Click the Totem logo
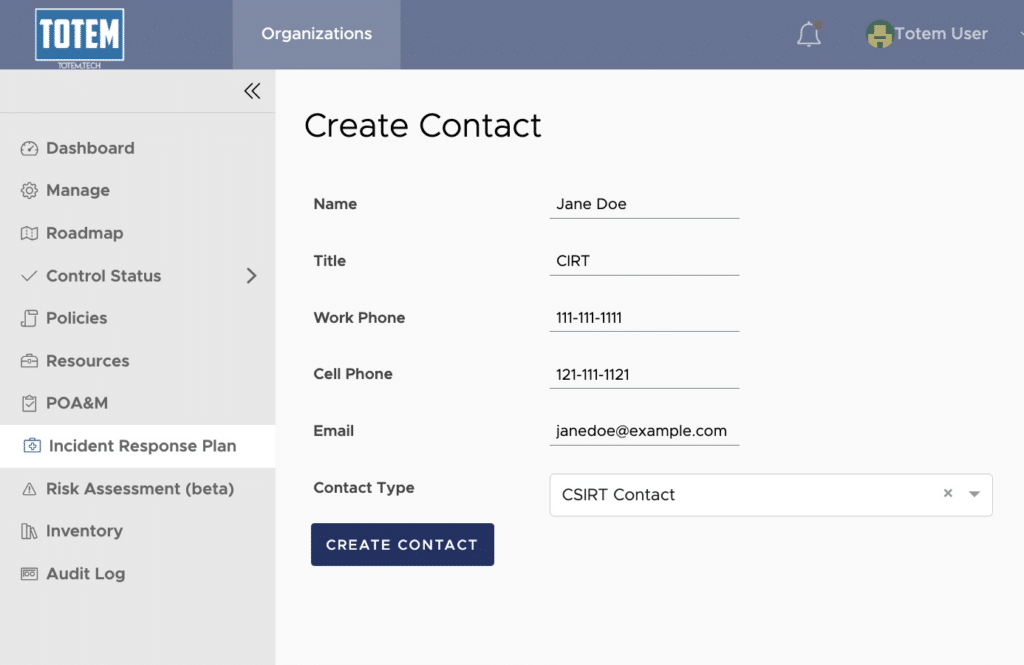The image size is (1024, 665). [80, 38]
